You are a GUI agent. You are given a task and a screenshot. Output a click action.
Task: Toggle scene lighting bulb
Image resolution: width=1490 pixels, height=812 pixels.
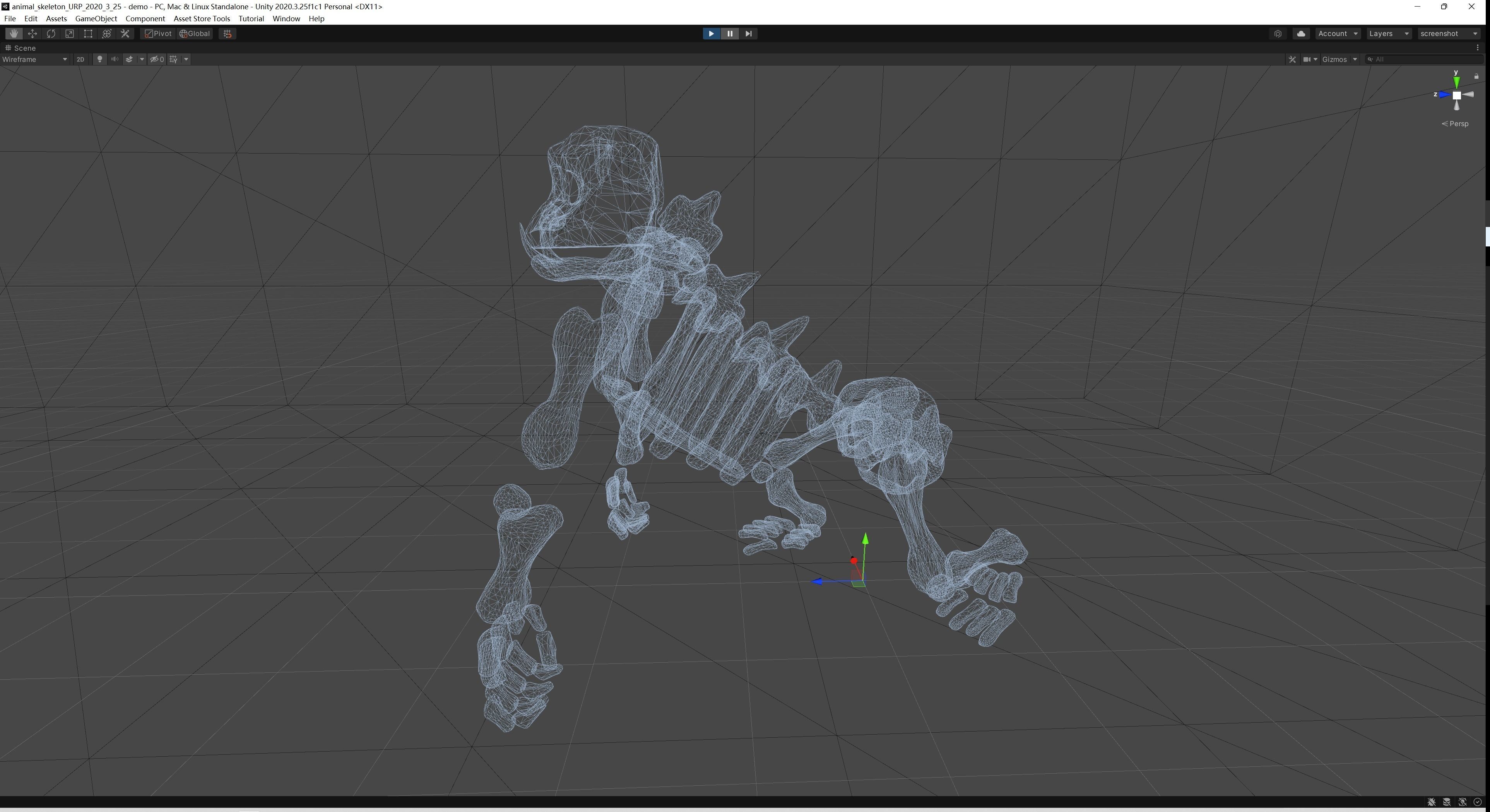click(x=99, y=59)
